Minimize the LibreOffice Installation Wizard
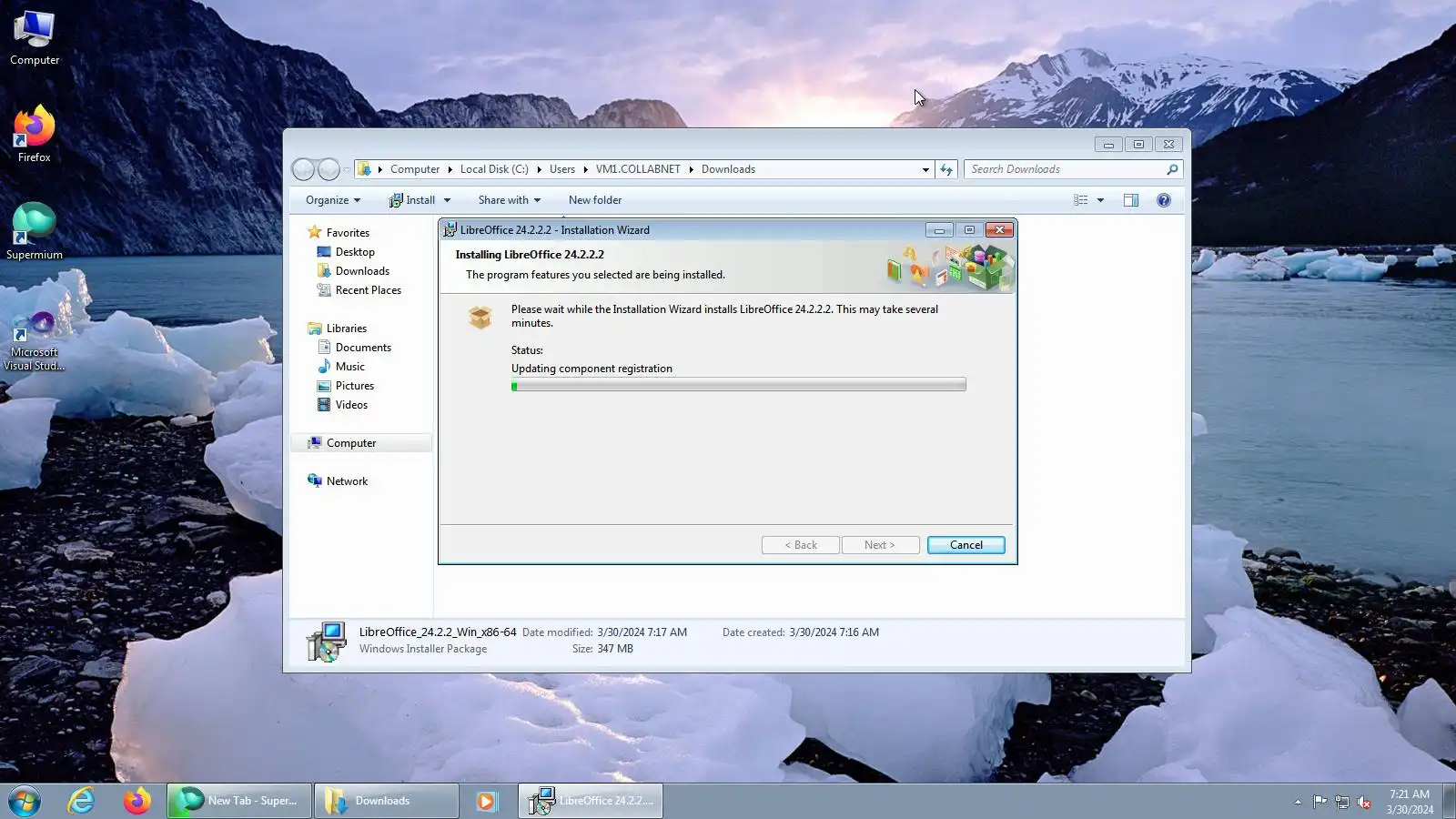The image size is (1456, 819). point(939,230)
